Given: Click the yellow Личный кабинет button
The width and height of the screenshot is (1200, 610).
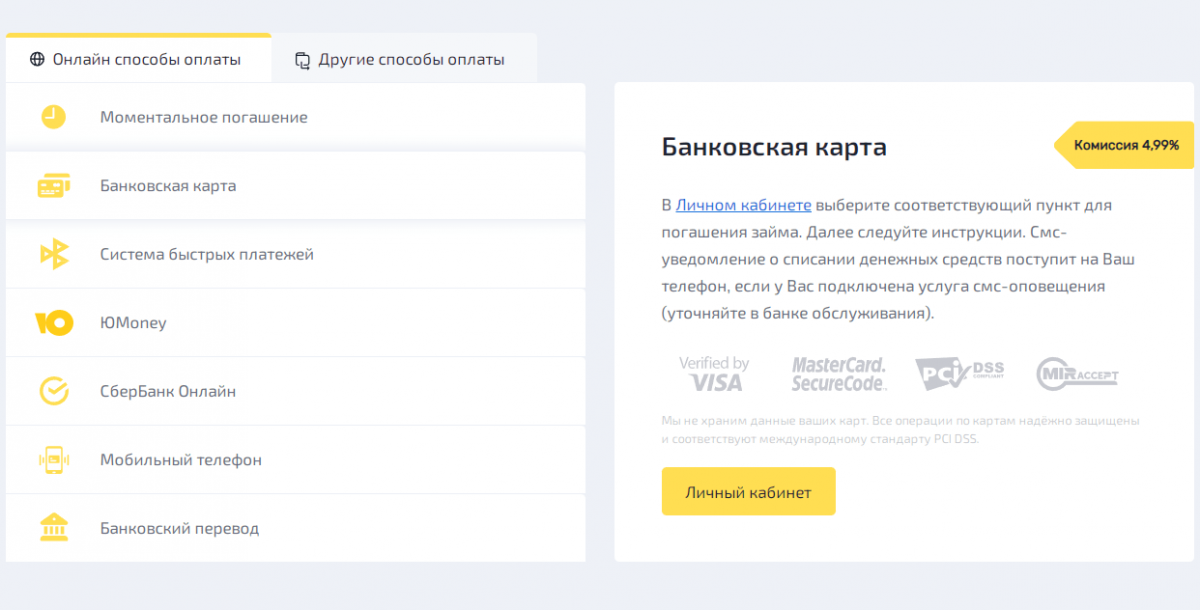Looking at the screenshot, I should click(x=748, y=492).
